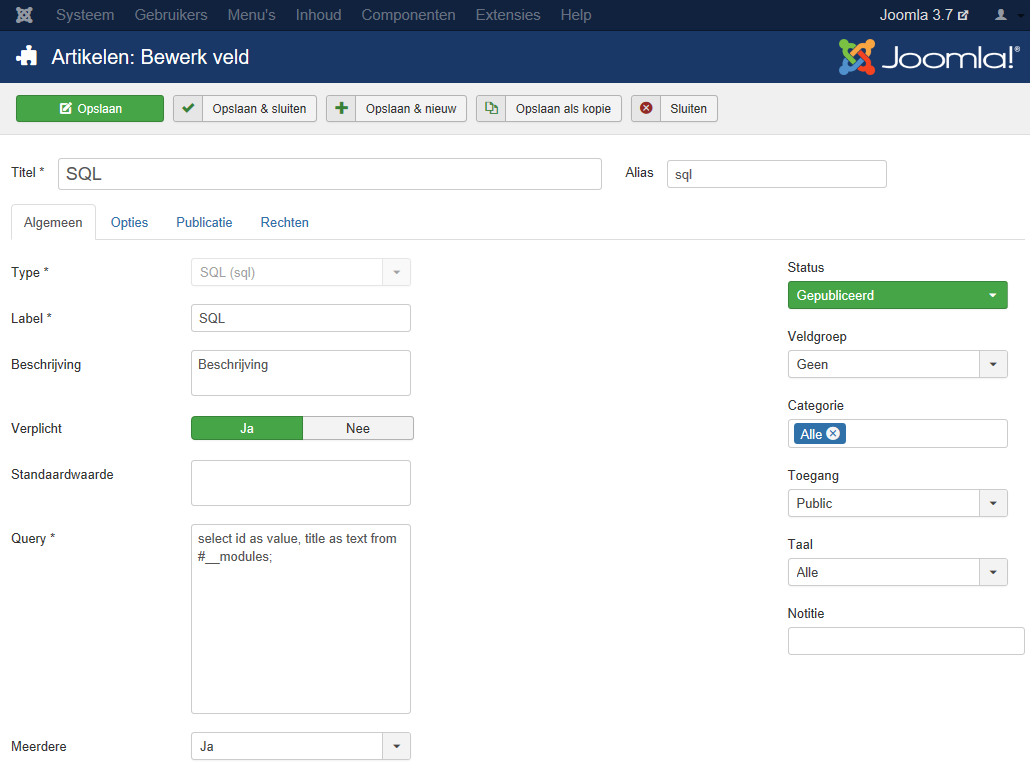Image resolution: width=1030 pixels, height=777 pixels.
Task: Set Verplicht to Ja
Action: pyautogui.click(x=247, y=428)
